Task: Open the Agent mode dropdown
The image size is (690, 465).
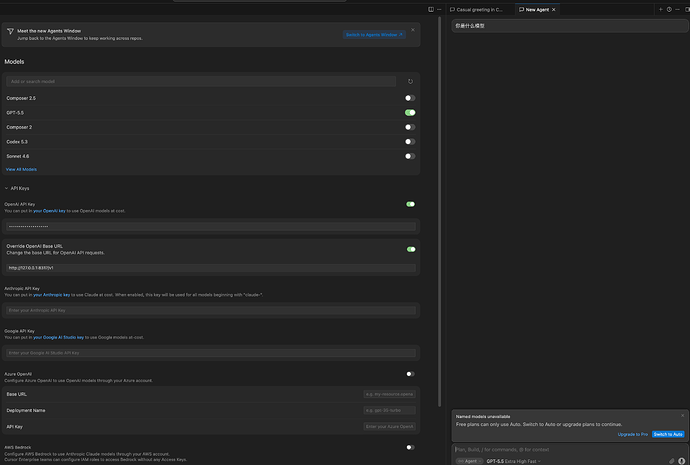Action: 469,461
